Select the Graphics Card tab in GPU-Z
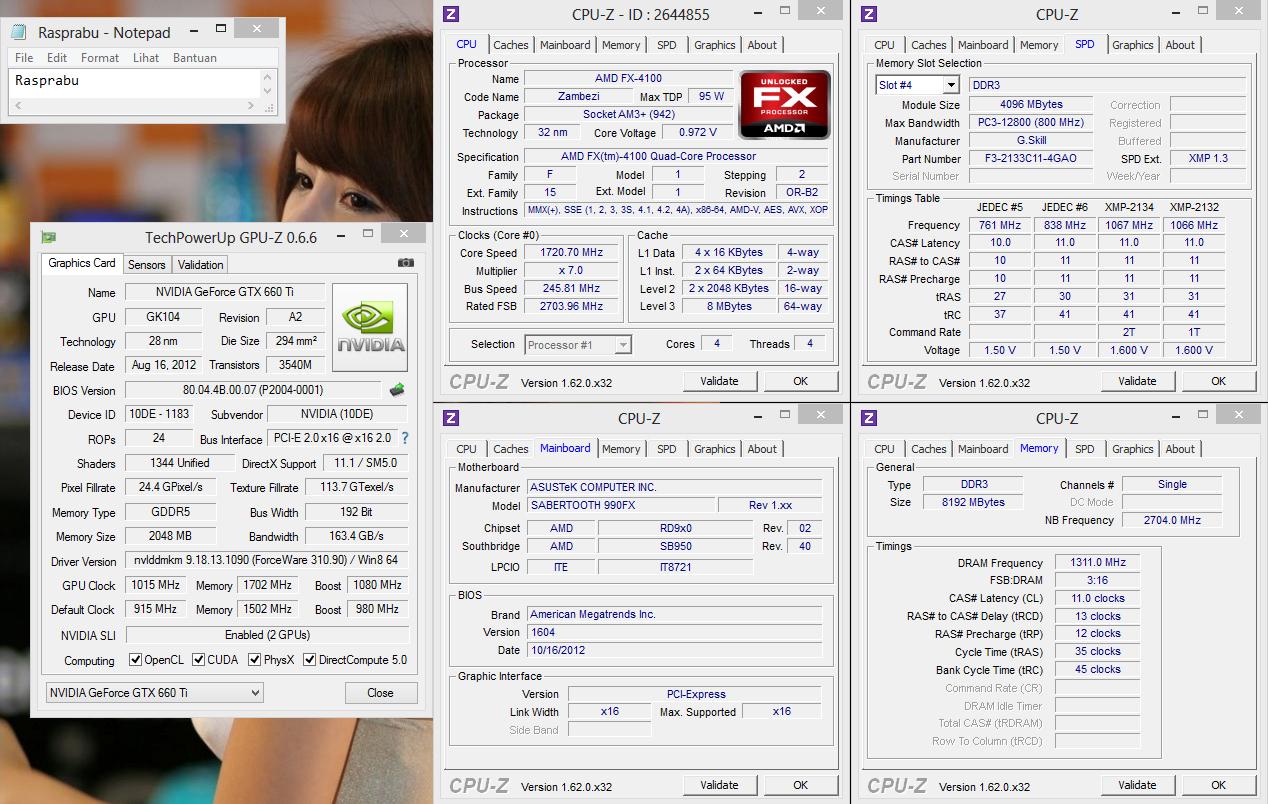The height and width of the screenshot is (804, 1268). [x=82, y=263]
